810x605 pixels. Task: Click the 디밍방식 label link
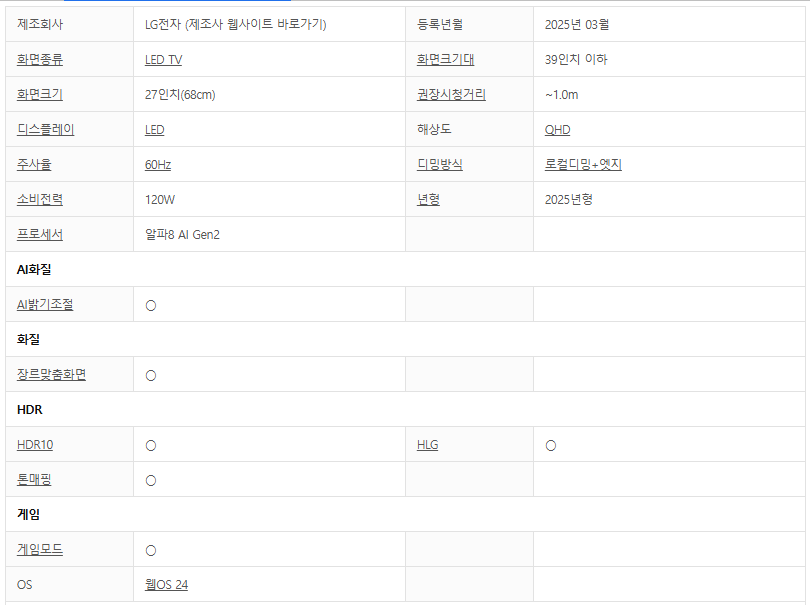(440, 165)
